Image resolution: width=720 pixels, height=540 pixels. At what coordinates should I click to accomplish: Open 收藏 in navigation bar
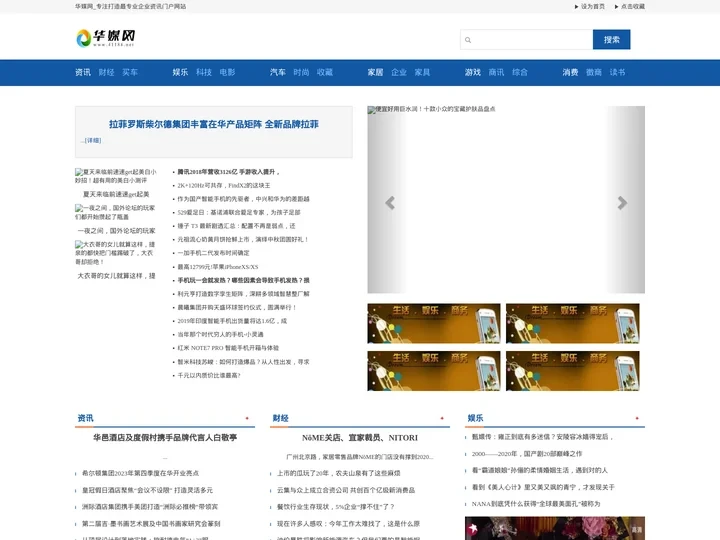pos(325,72)
